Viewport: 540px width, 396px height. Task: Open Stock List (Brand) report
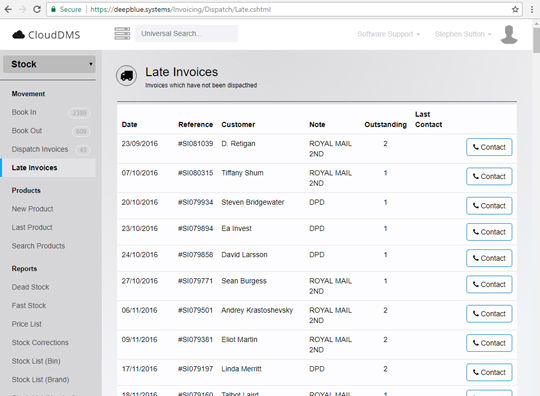[x=40, y=380]
